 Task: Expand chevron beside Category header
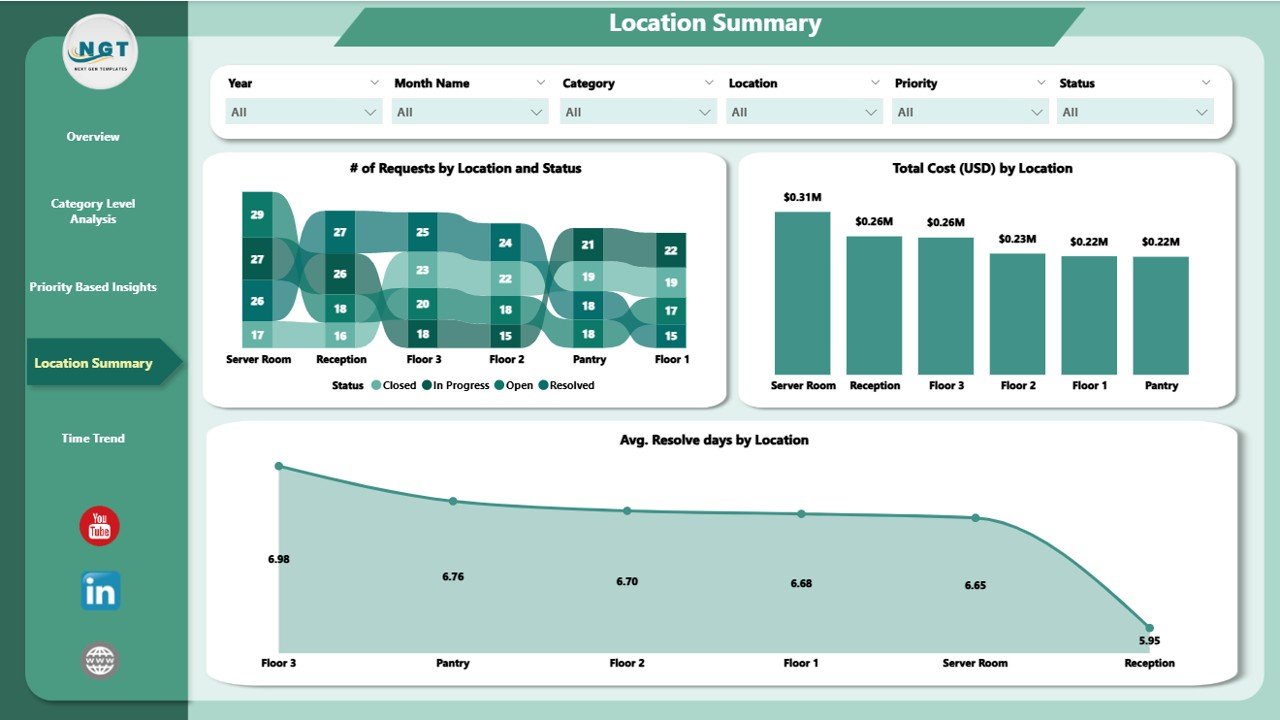click(708, 83)
